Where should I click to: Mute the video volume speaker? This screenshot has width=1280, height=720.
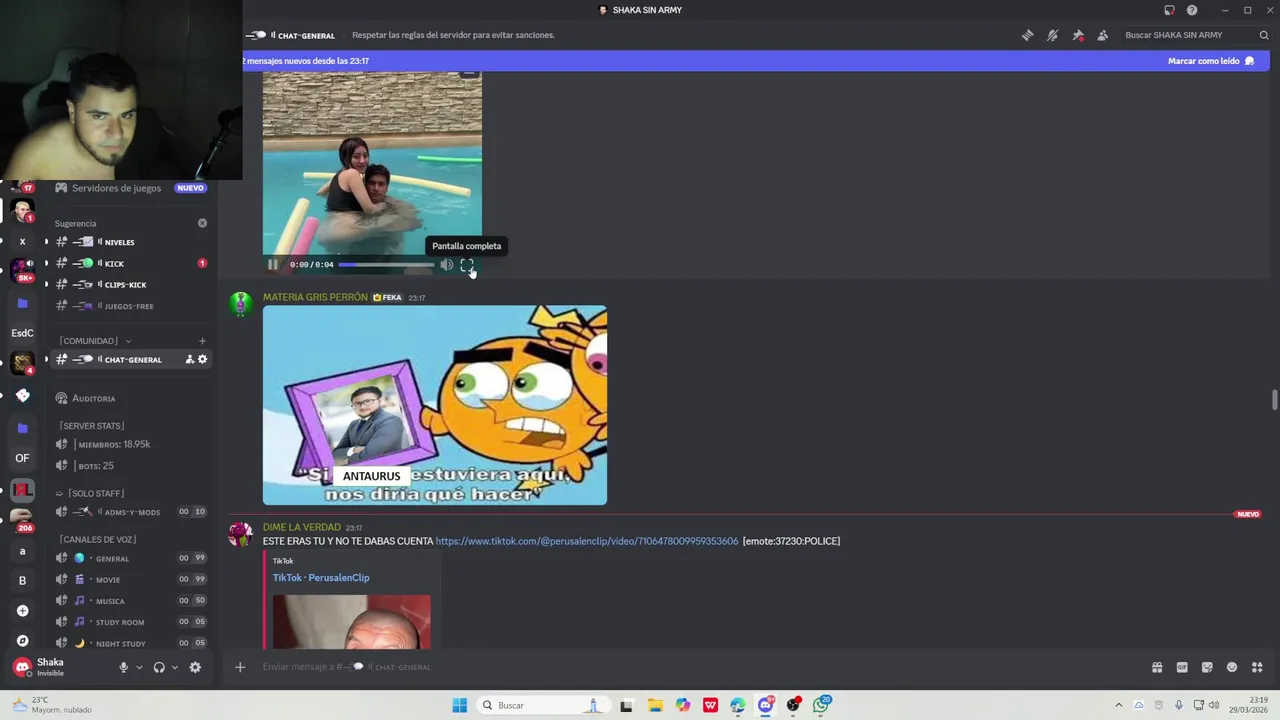coord(446,265)
